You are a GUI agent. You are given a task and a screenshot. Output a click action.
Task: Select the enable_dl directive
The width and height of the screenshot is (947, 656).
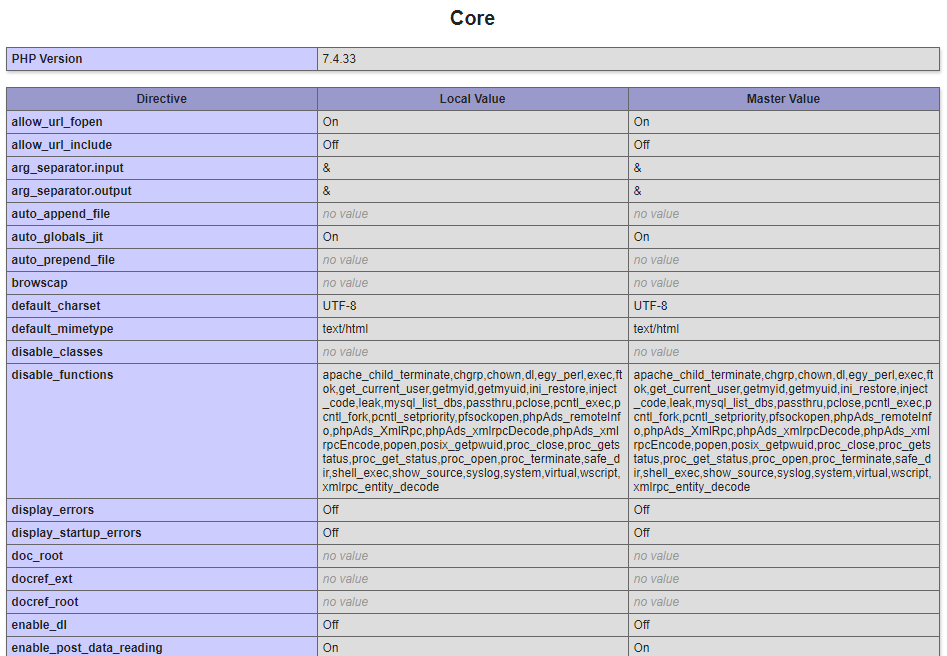pyautogui.click(x=39, y=625)
